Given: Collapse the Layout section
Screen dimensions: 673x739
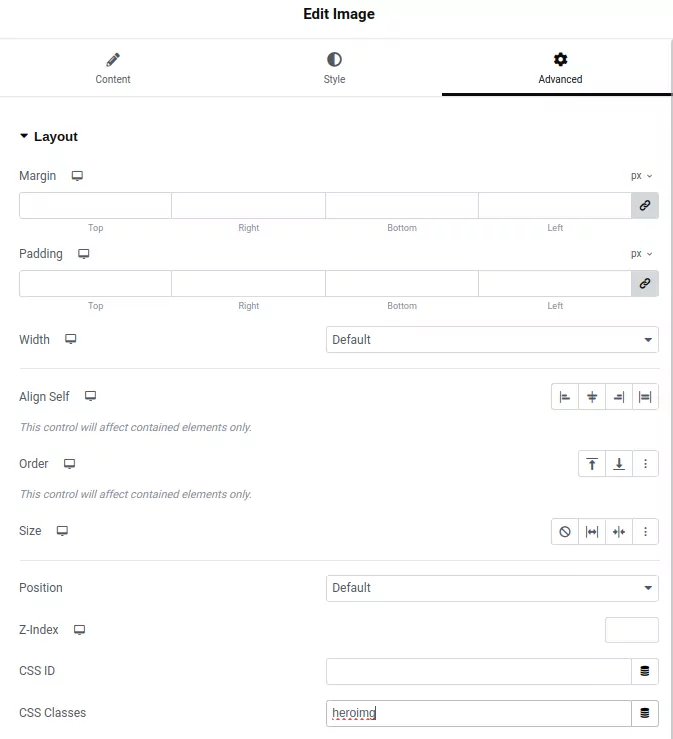Looking at the screenshot, I should click(48, 137).
